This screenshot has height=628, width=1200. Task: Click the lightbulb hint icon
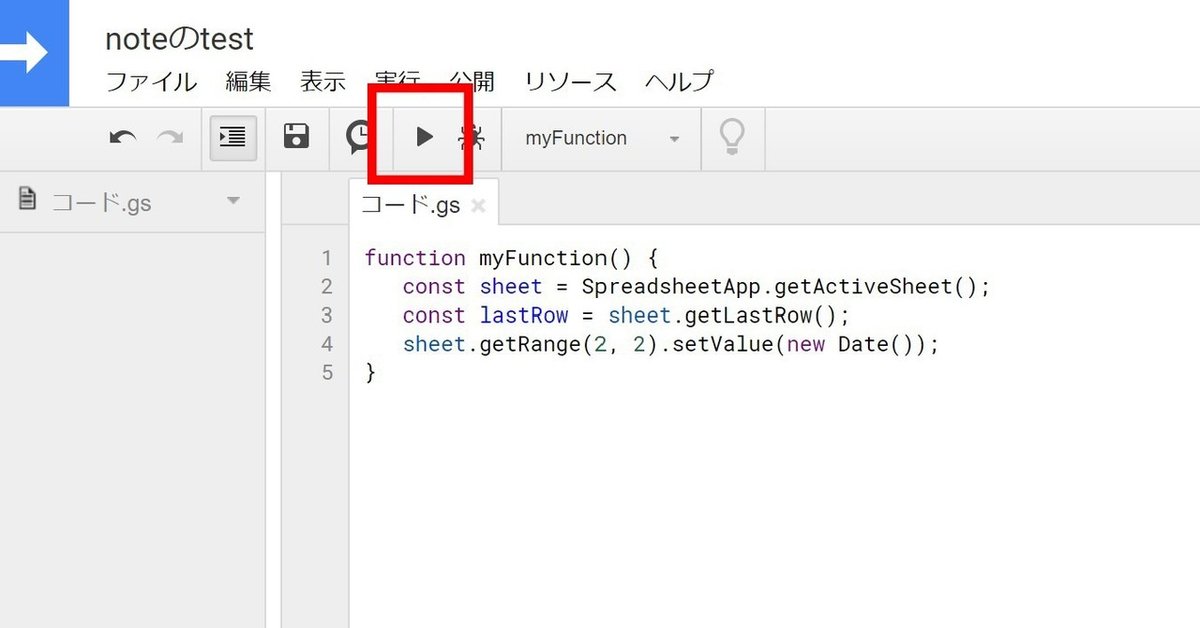tap(733, 137)
